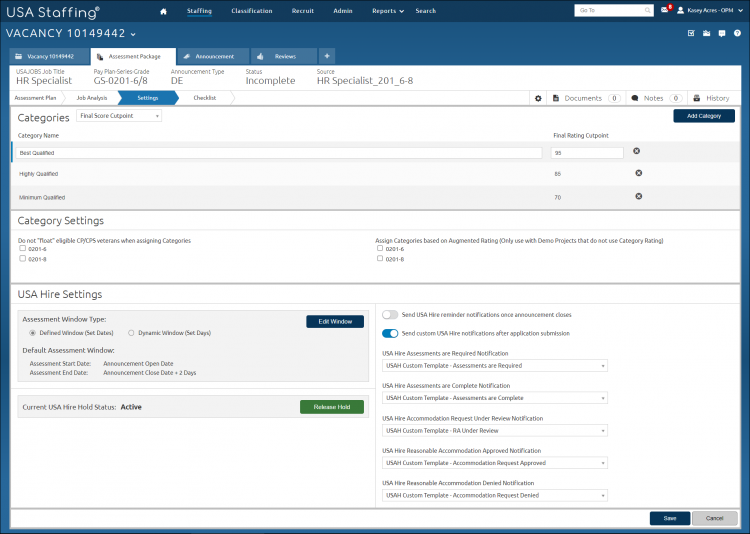Screen dimensions: 750x534
Task: Open the checklist icon in vacancy header
Action: pos(691,33)
